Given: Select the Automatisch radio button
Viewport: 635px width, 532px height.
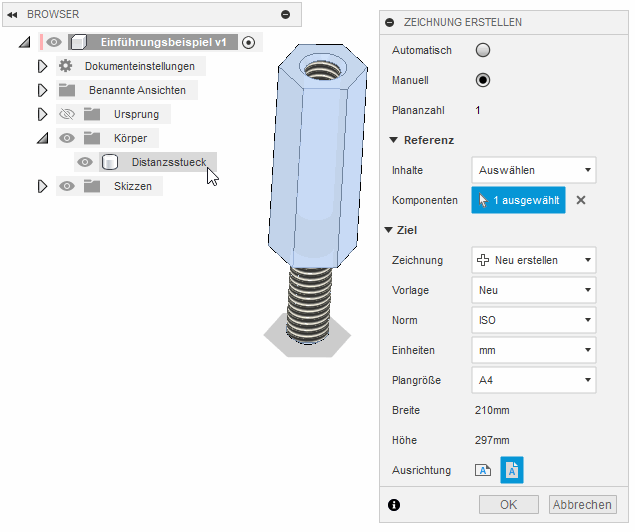Looking at the screenshot, I should point(484,50).
